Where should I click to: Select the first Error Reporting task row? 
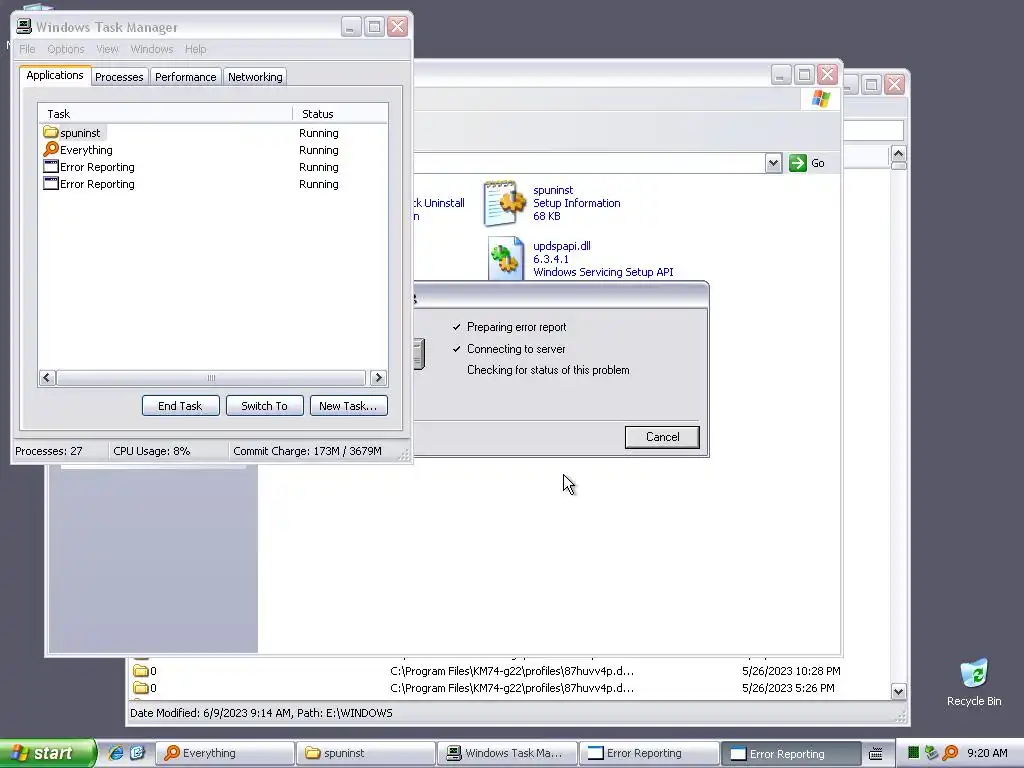coord(213,167)
